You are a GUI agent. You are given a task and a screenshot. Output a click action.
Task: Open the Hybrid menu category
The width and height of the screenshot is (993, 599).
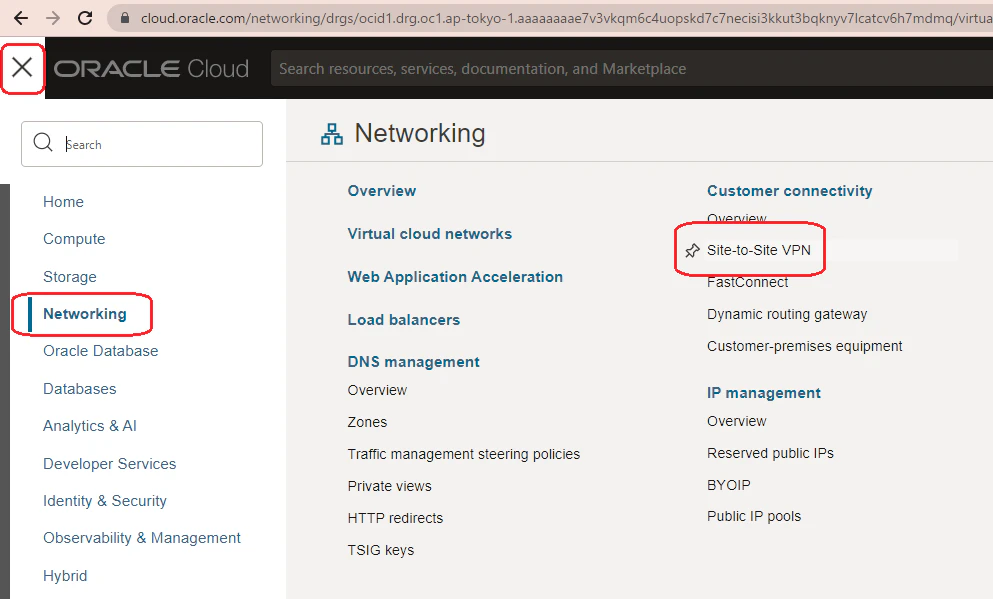pos(65,576)
